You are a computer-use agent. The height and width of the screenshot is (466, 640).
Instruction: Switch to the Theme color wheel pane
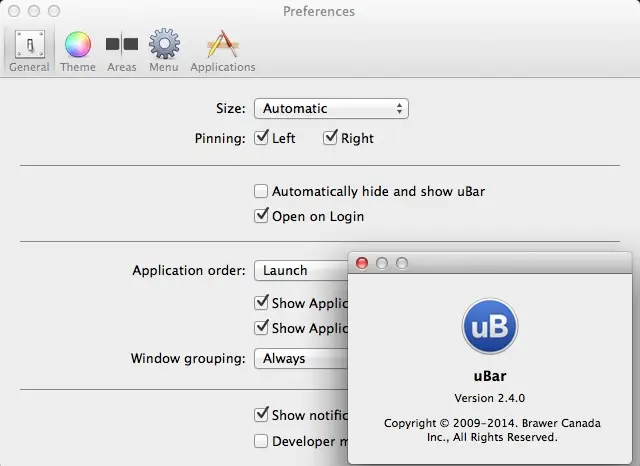[x=78, y=51]
